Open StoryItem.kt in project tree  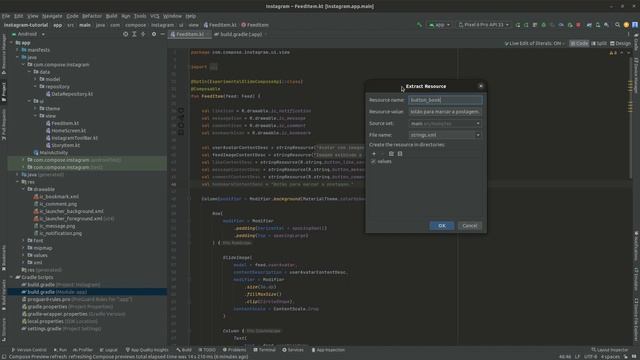(x=62, y=145)
